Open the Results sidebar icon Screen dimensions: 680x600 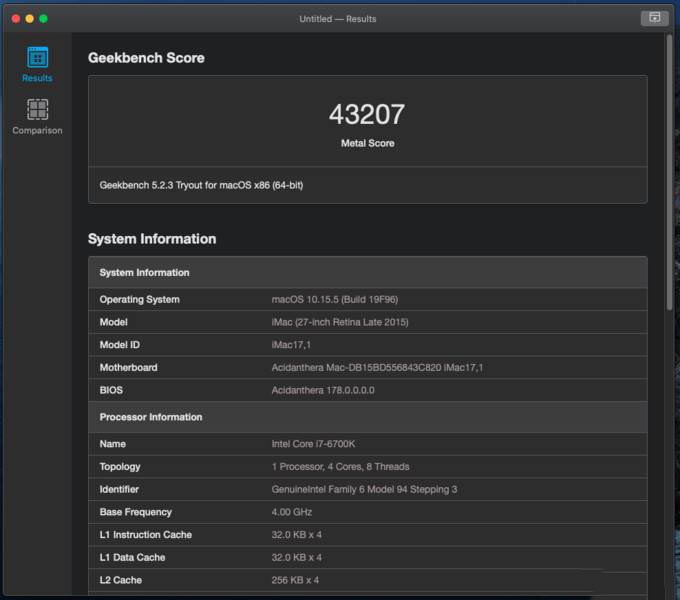[38, 57]
